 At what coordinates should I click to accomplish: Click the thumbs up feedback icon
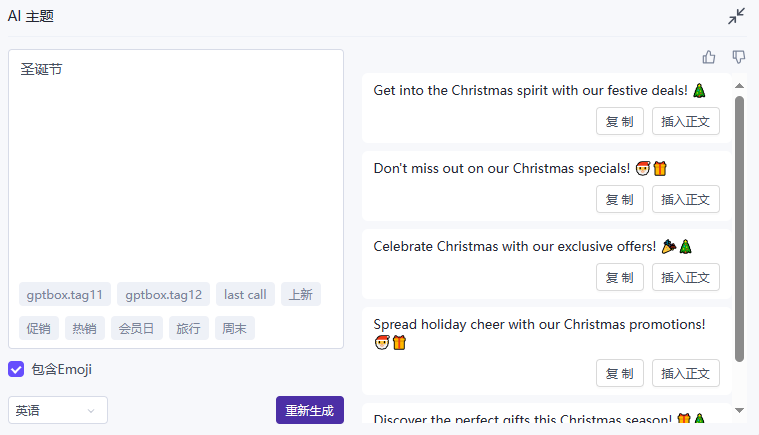click(x=709, y=57)
